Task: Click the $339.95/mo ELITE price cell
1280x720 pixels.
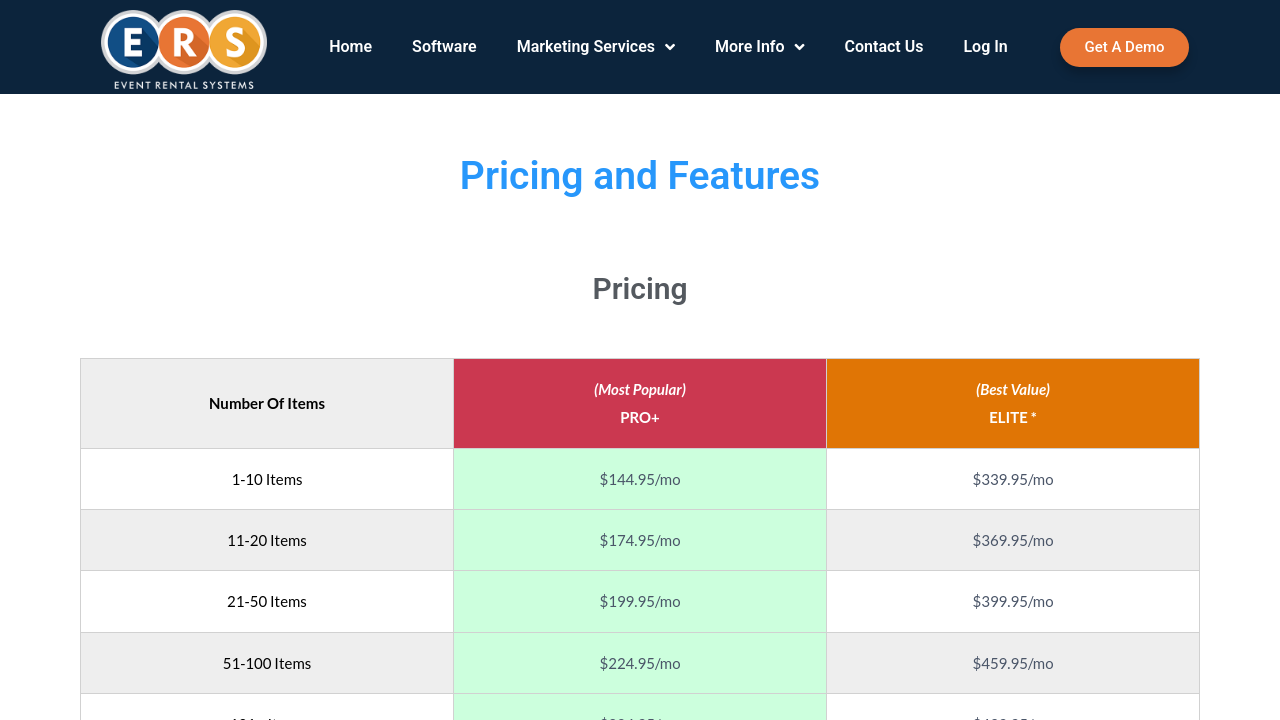Action: (x=1012, y=480)
